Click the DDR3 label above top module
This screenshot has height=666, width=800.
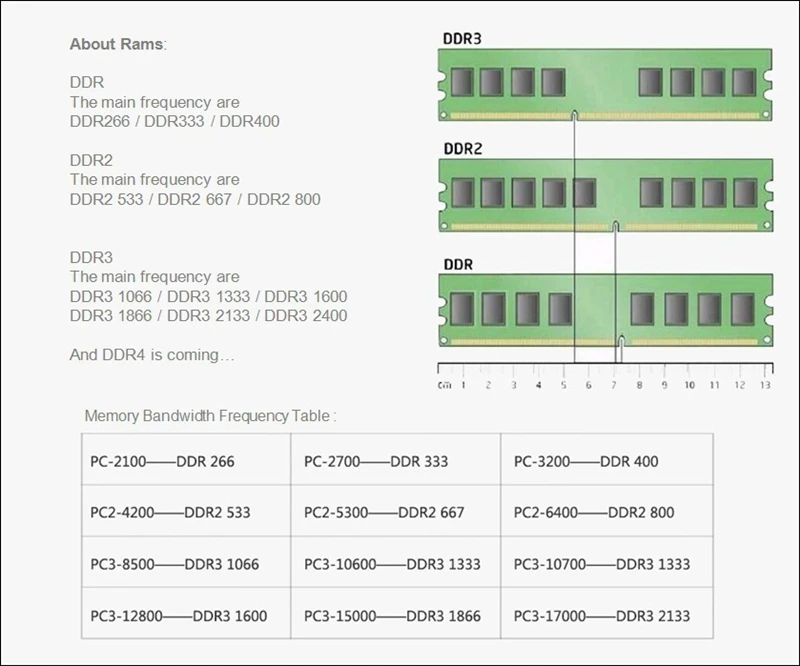tap(462, 39)
